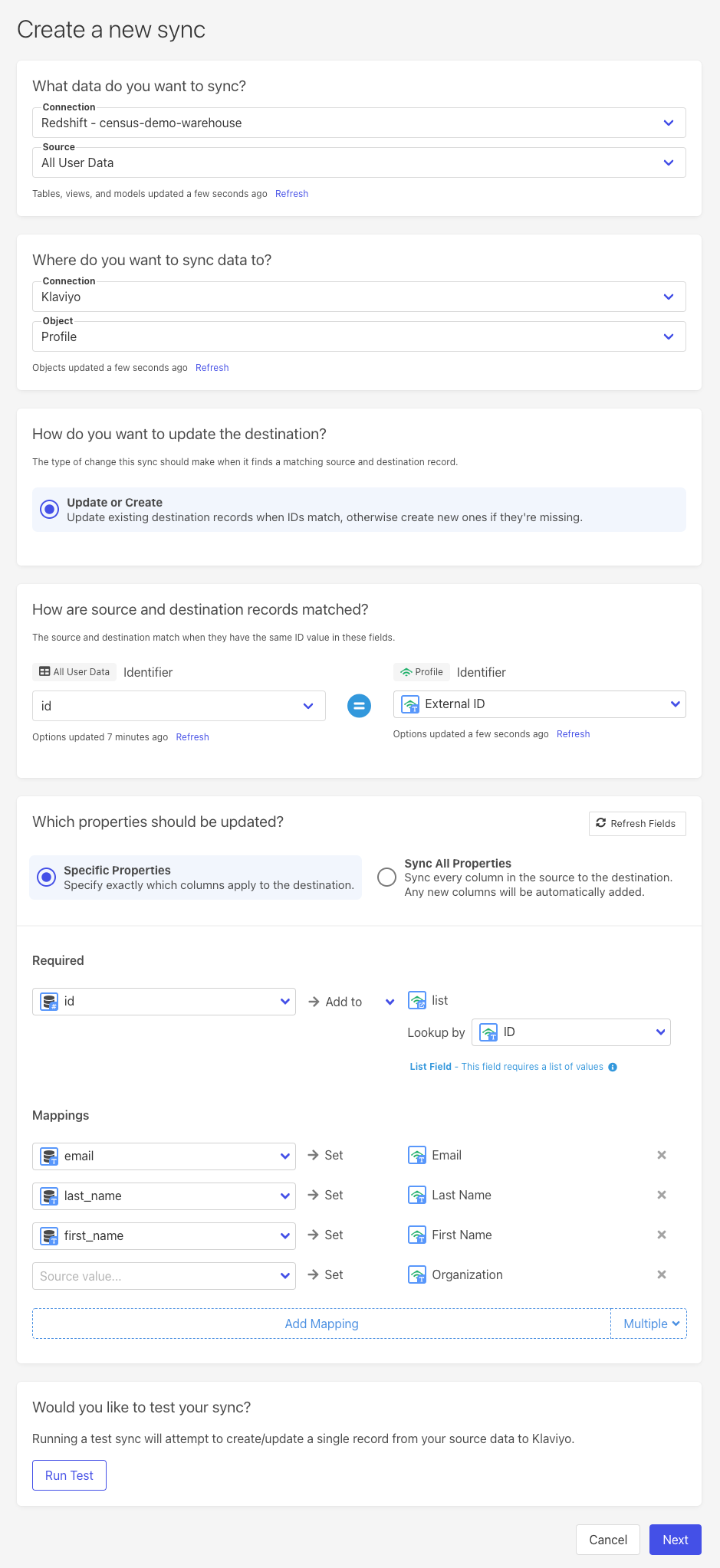This screenshot has height=1568, width=720.
Task: Remove the First Name mapping row
Action: pos(662,1235)
